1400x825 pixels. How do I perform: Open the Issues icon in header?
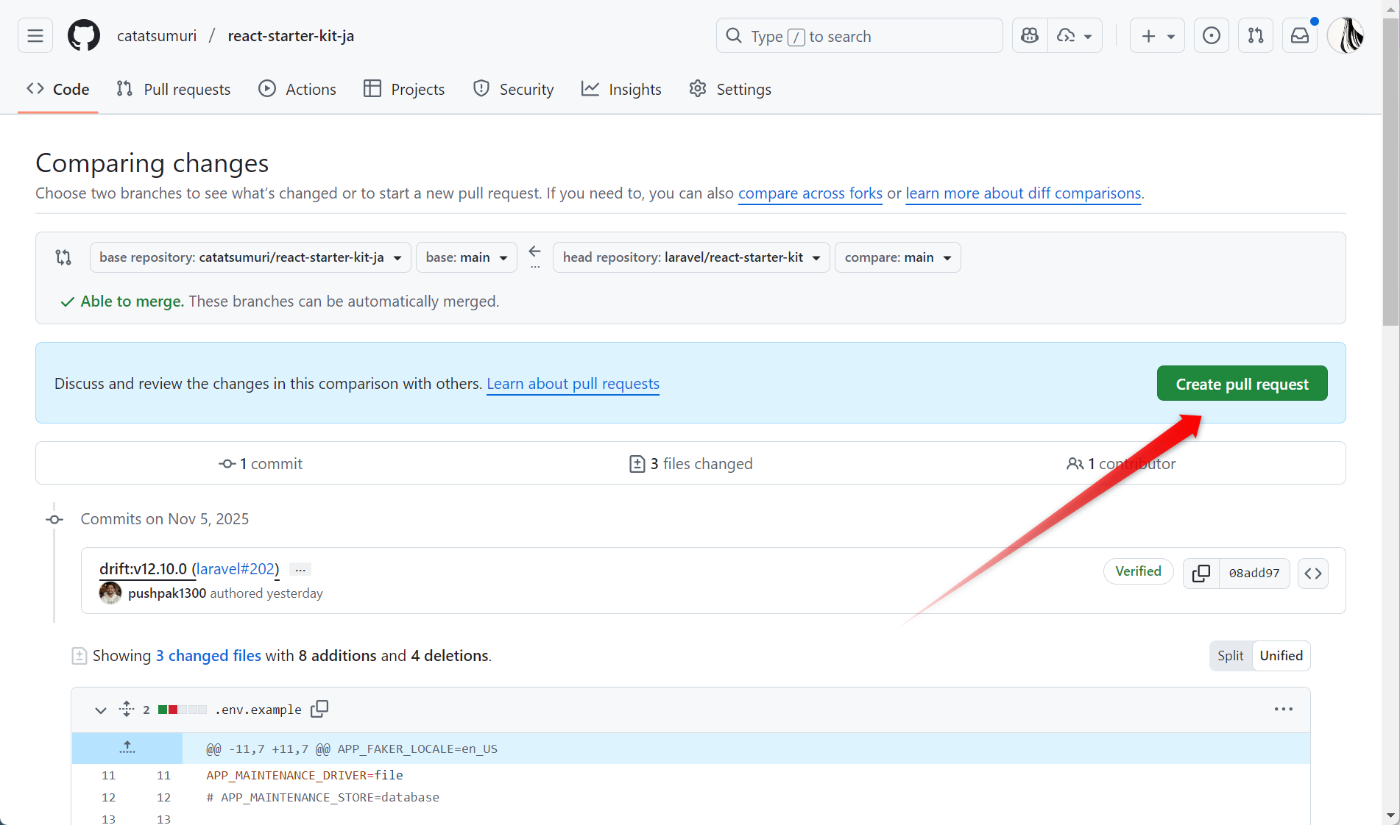pyautogui.click(x=1211, y=36)
